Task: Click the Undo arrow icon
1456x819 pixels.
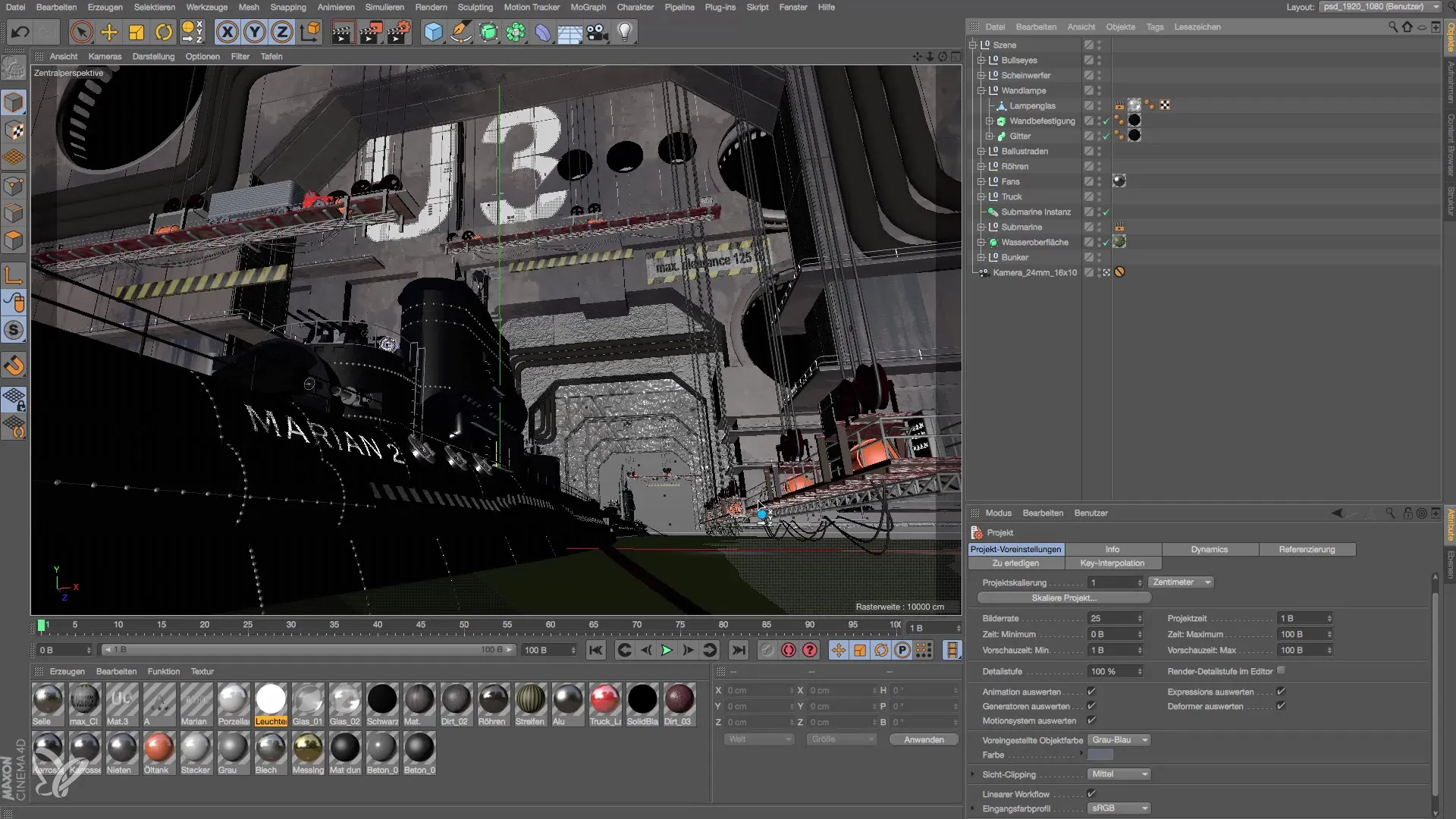Action: pyautogui.click(x=20, y=32)
